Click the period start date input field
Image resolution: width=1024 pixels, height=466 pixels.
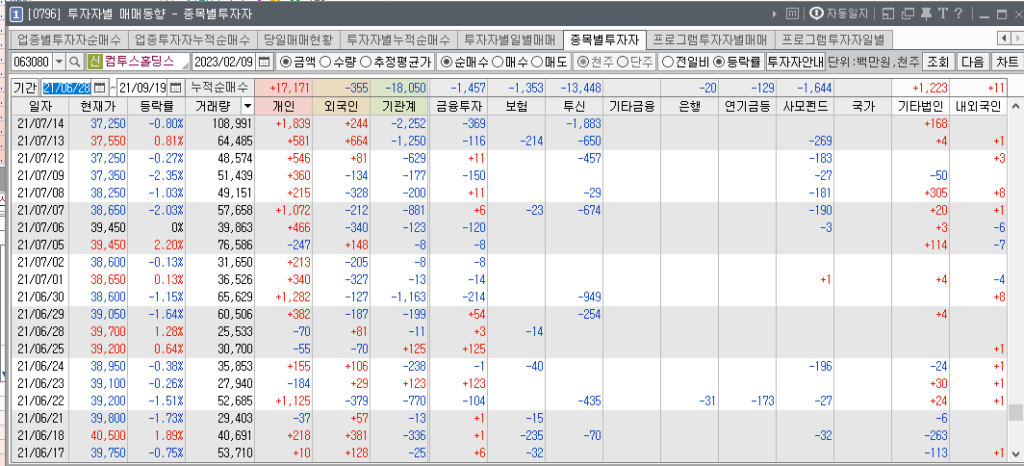coord(66,87)
